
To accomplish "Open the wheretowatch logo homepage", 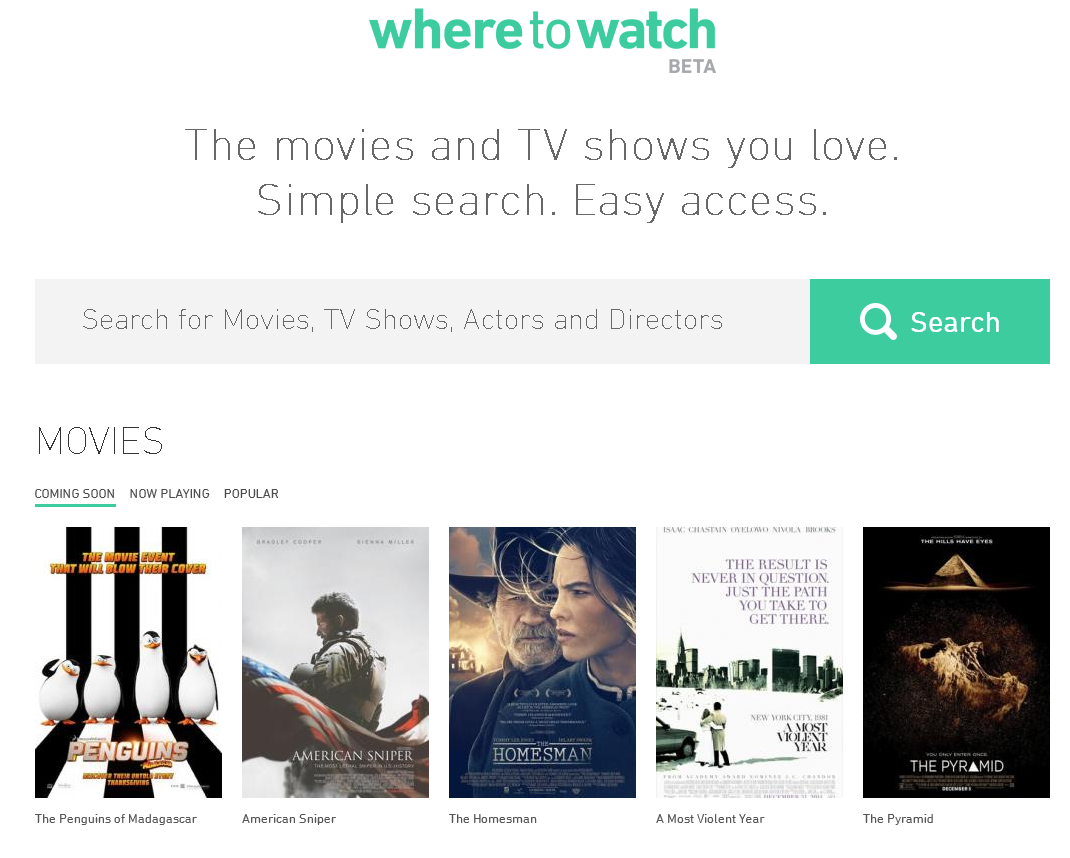I will pos(543,30).
